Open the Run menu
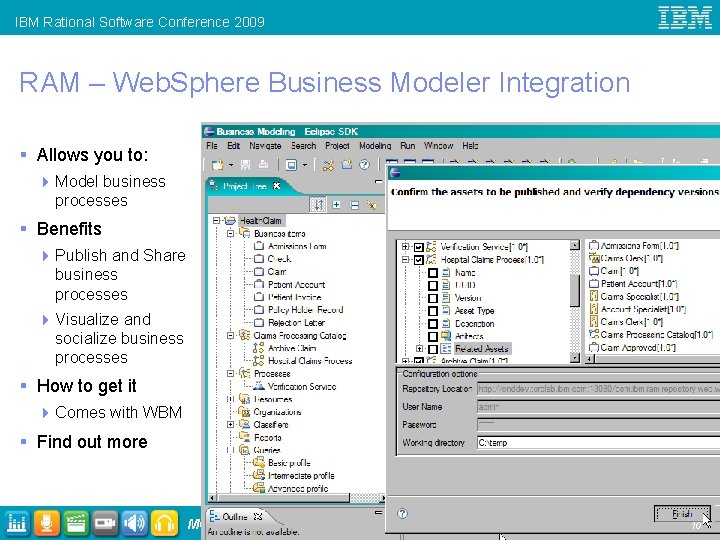The height and width of the screenshot is (540, 720). 407,146
